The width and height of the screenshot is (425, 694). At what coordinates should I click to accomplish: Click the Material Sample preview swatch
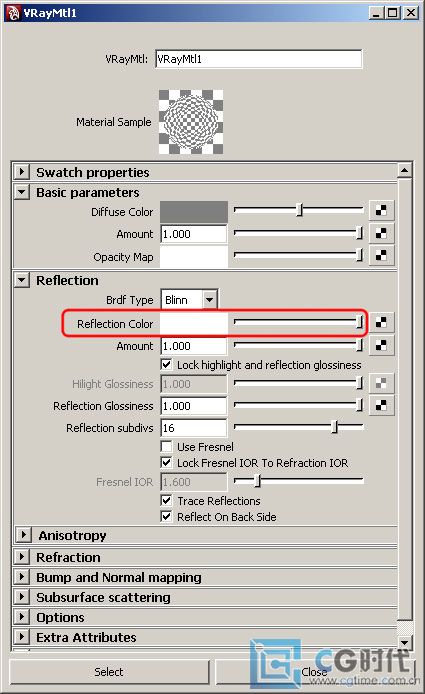(191, 122)
